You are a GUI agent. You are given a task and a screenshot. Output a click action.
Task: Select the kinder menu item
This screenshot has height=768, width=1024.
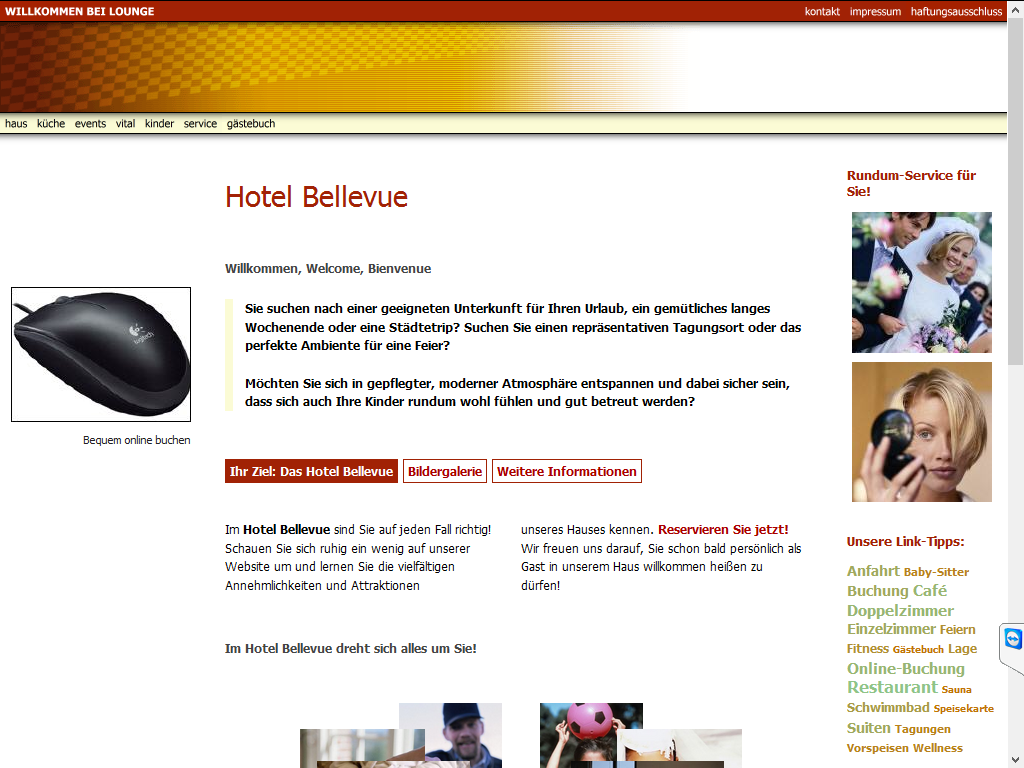click(x=159, y=123)
